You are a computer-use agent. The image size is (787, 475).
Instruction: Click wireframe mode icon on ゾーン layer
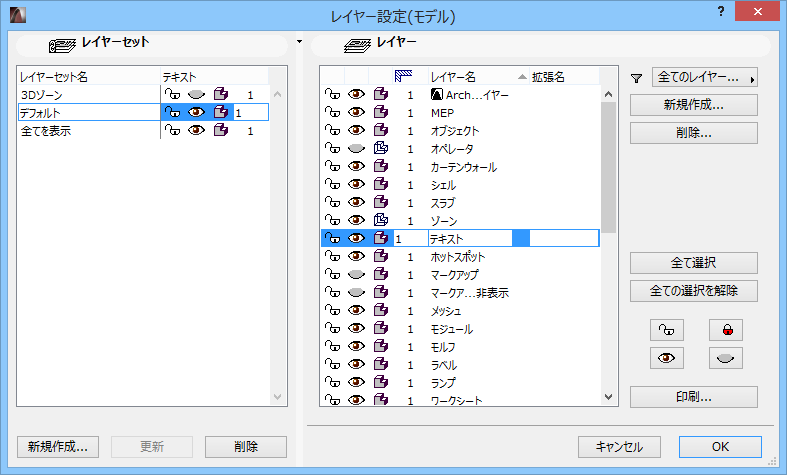tap(381, 220)
